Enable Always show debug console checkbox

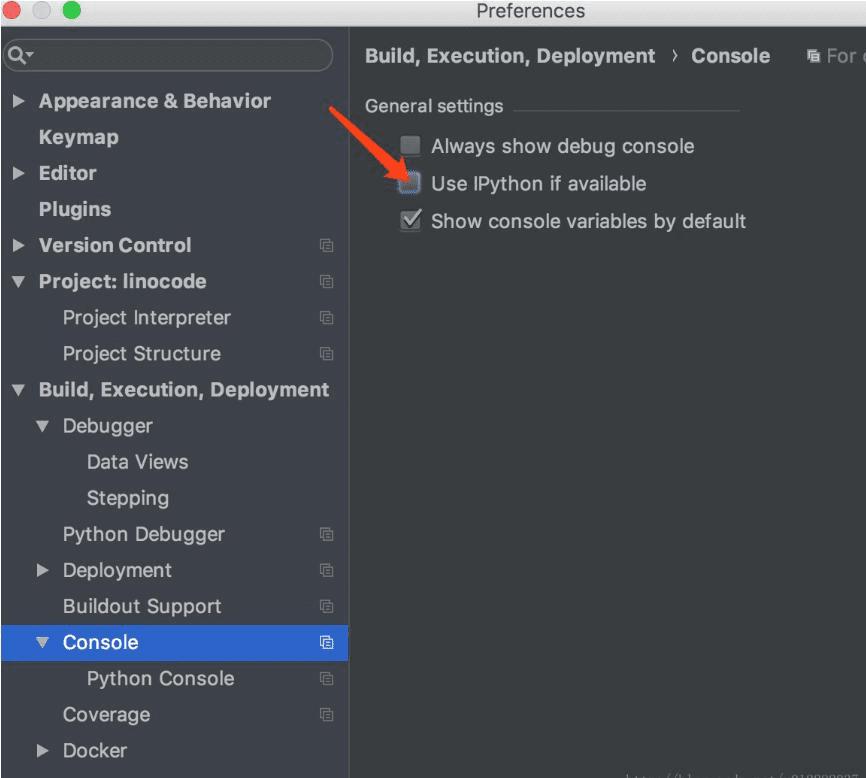[x=410, y=146]
